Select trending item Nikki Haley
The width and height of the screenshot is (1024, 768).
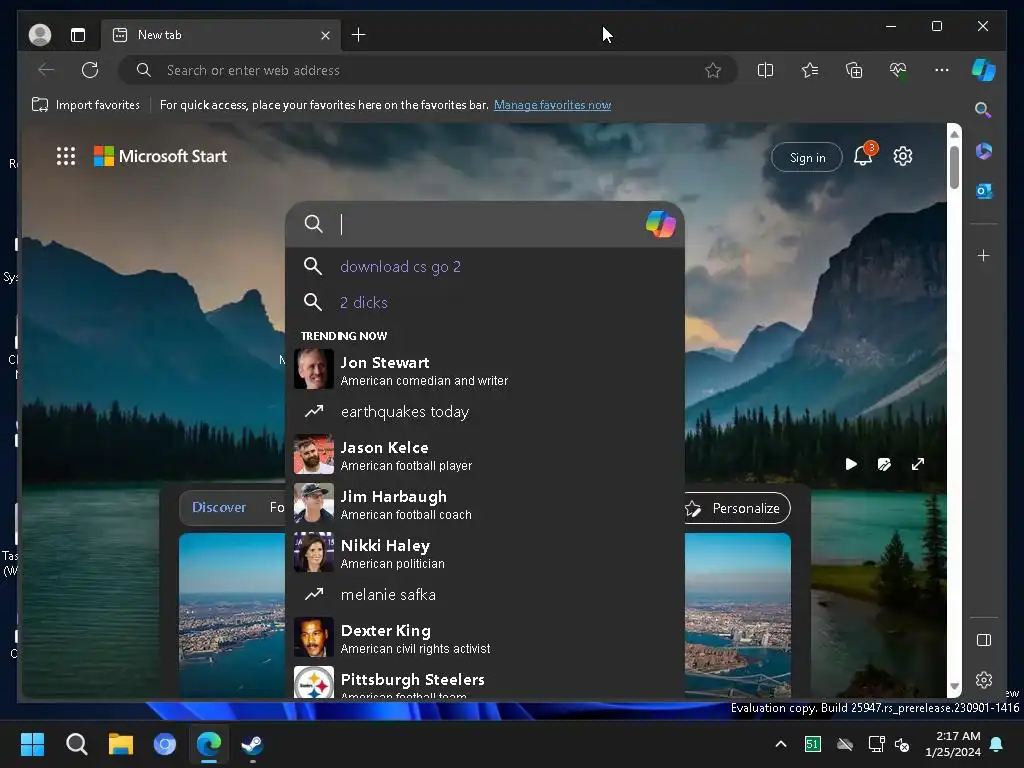(485, 552)
